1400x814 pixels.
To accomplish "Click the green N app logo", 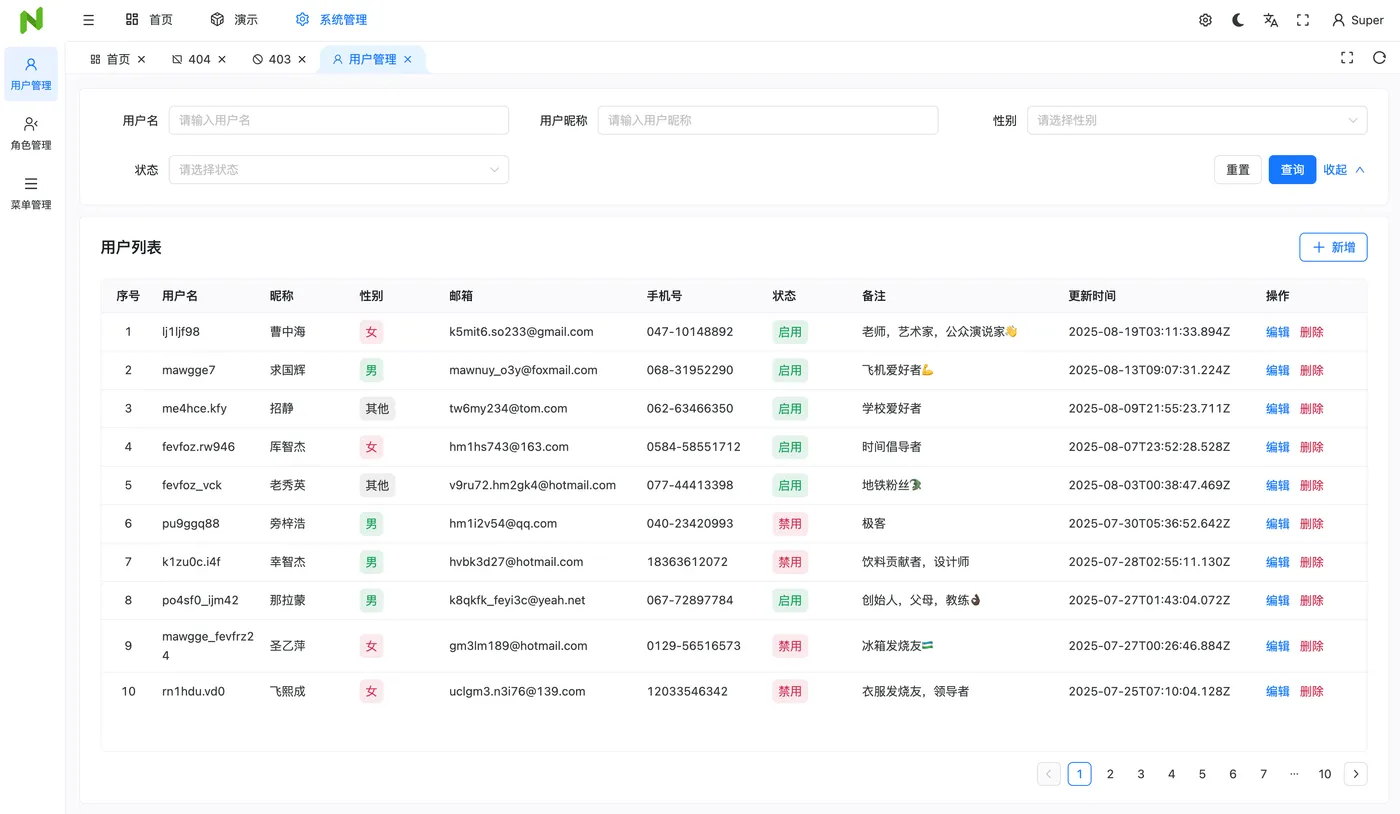I will 32,20.
